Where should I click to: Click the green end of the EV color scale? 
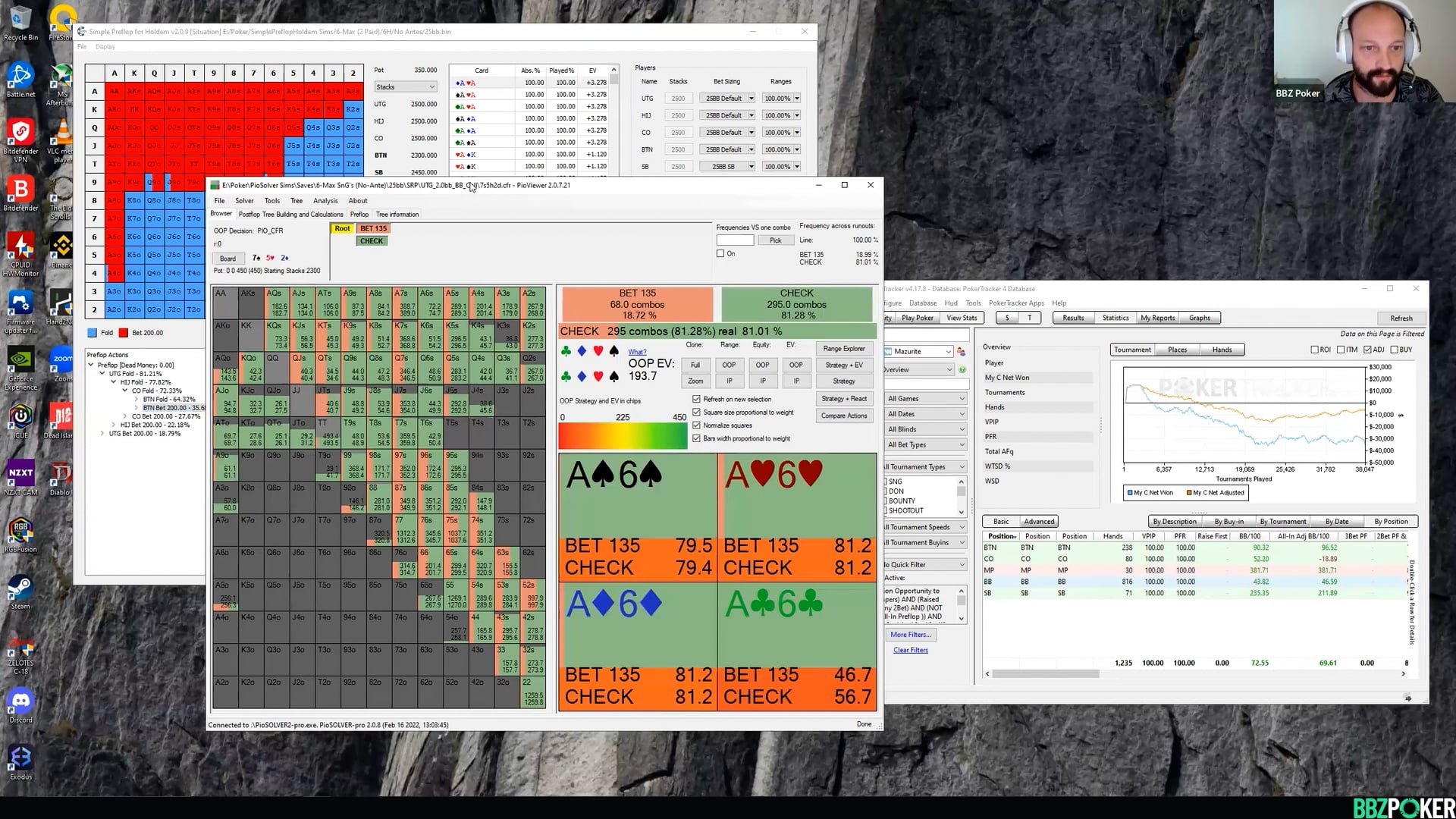point(679,435)
